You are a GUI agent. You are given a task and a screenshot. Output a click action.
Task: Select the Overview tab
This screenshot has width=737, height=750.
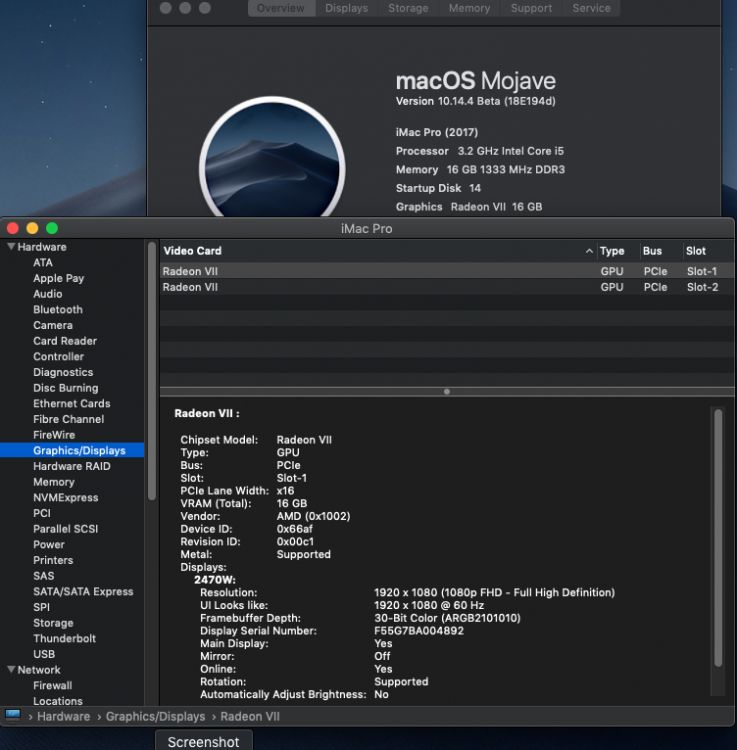point(281,8)
